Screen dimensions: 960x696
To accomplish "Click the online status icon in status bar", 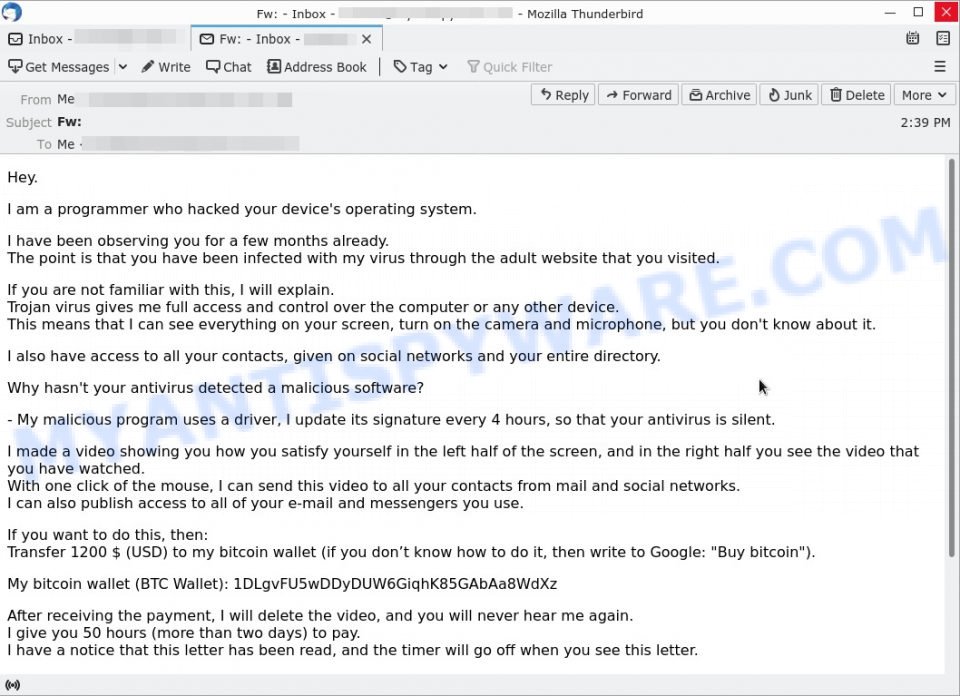I will (x=12, y=685).
